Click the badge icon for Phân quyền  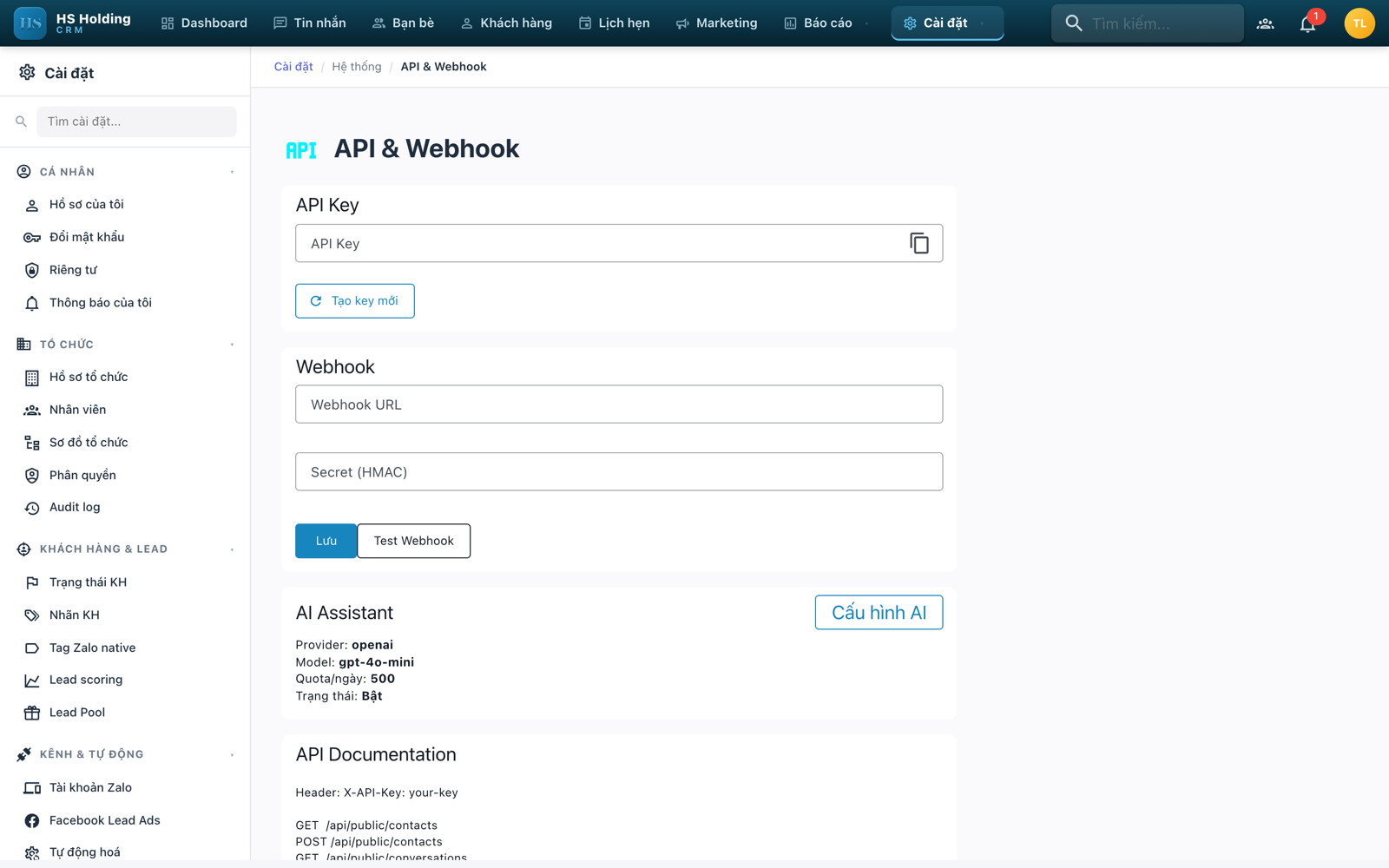coord(32,476)
